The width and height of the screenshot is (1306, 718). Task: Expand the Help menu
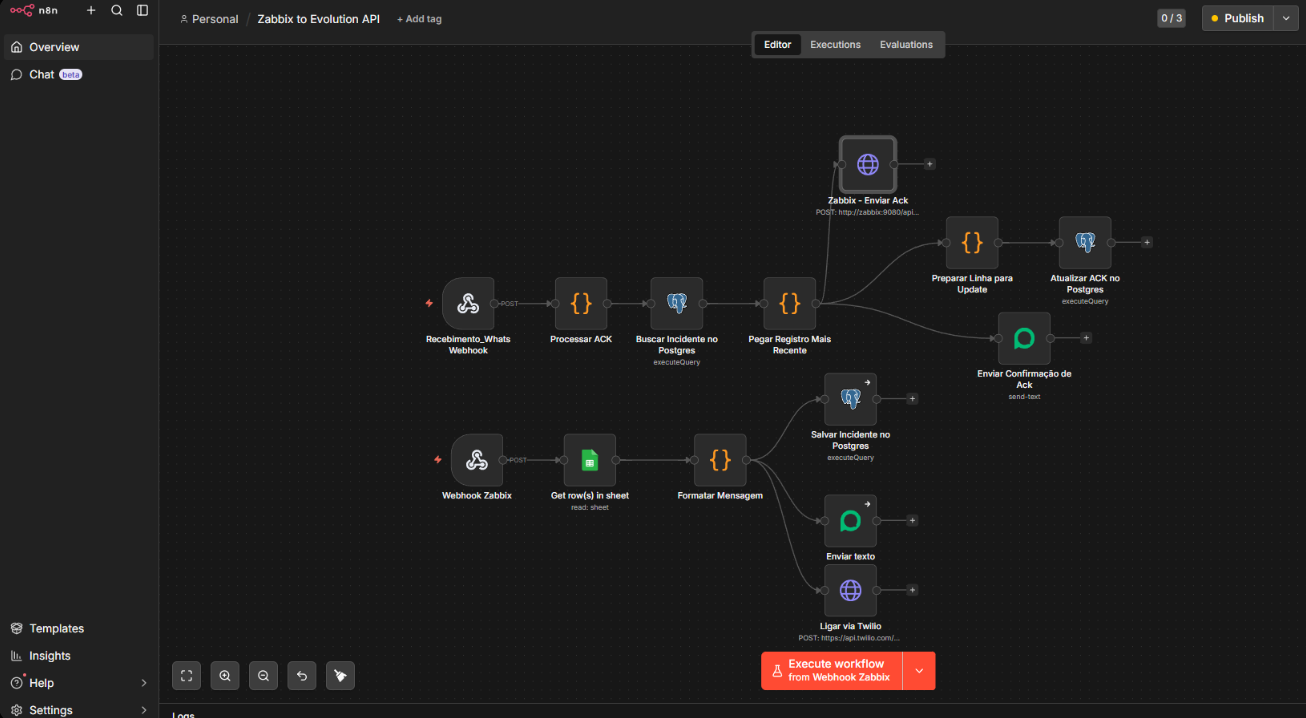pos(79,683)
